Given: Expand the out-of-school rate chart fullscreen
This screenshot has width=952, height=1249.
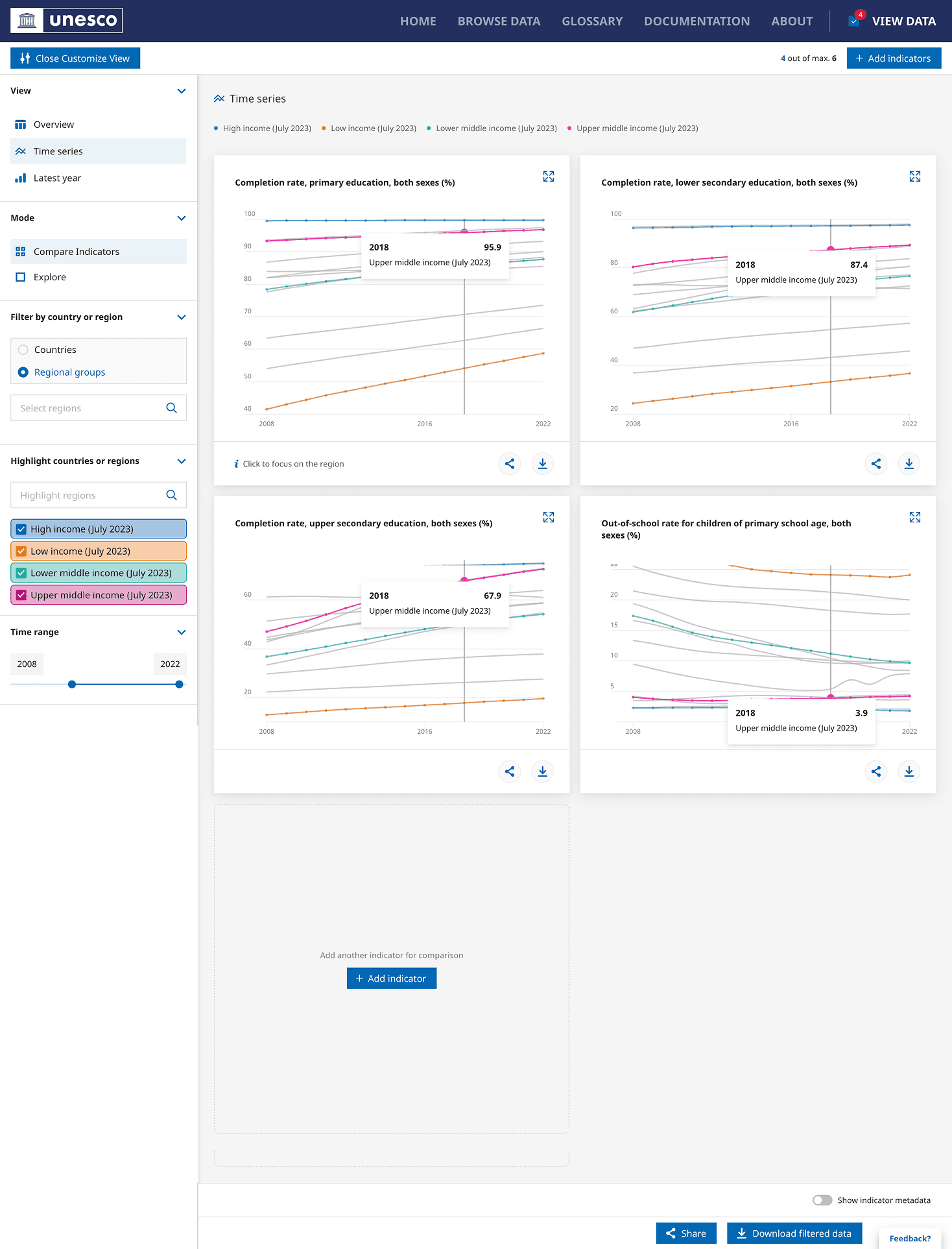Looking at the screenshot, I should click(914, 517).
